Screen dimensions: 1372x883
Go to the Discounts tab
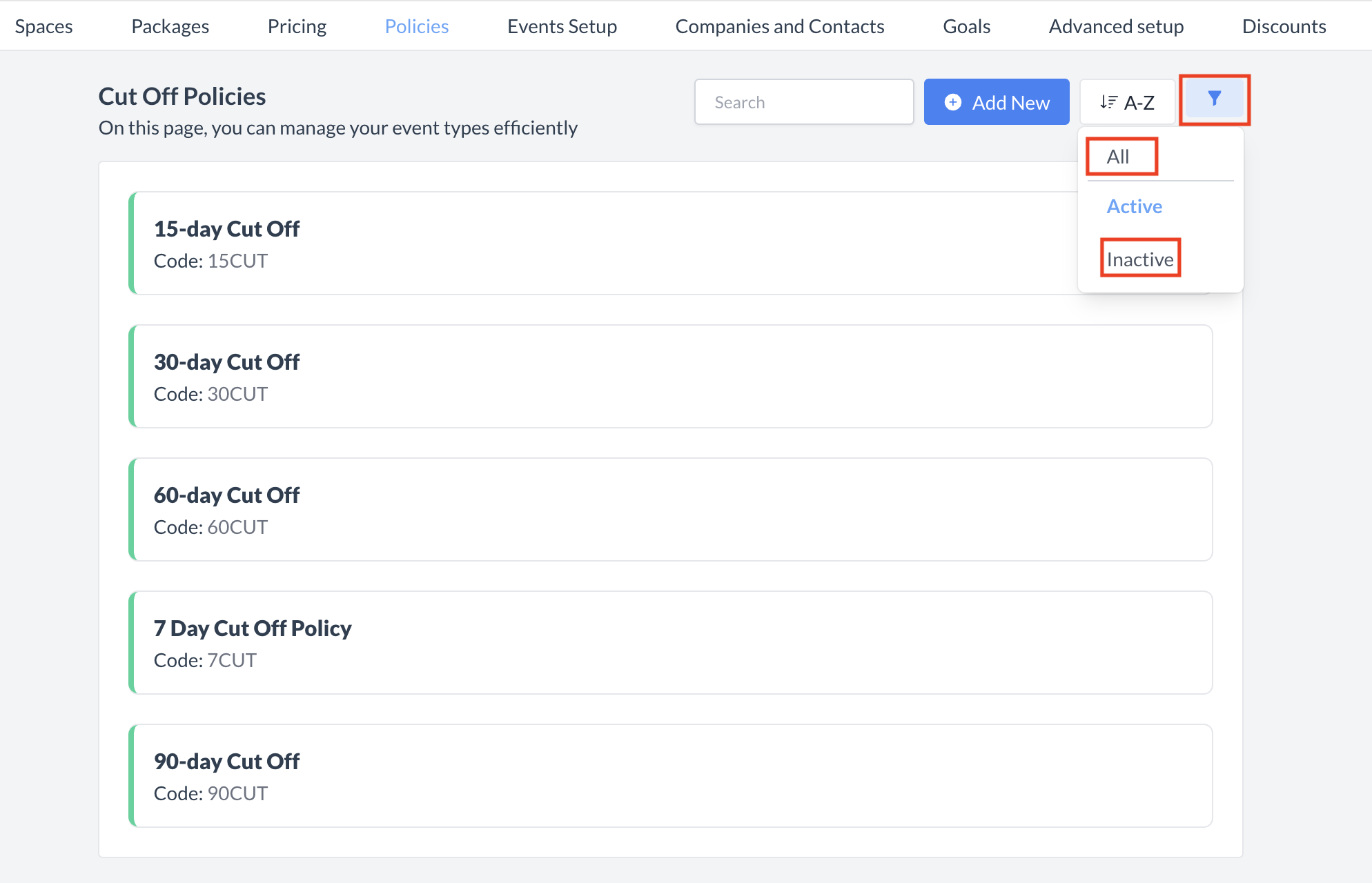point(1284,26)
